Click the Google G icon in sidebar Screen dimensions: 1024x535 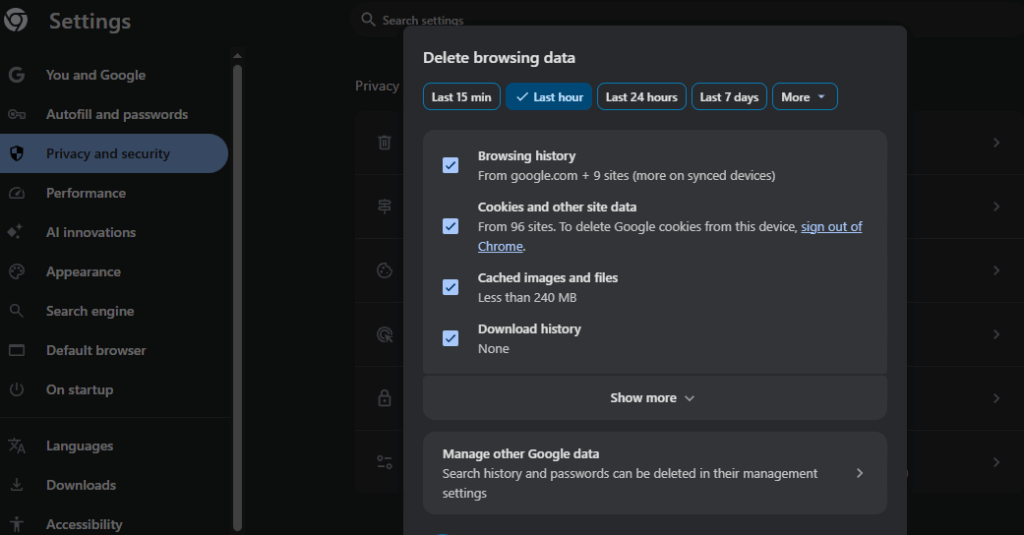pos(16,74)
